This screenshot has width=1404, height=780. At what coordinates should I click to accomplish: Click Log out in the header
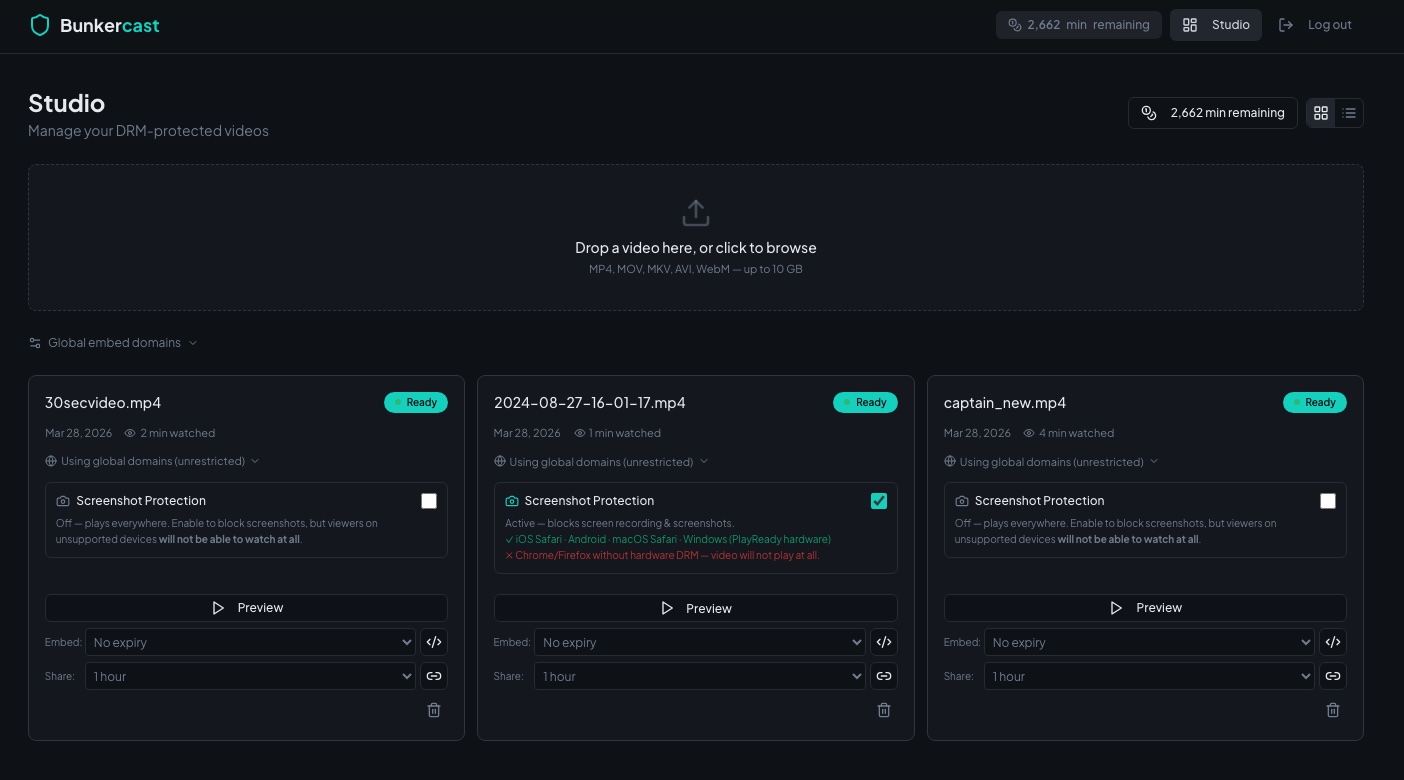tap(1316, 25)
